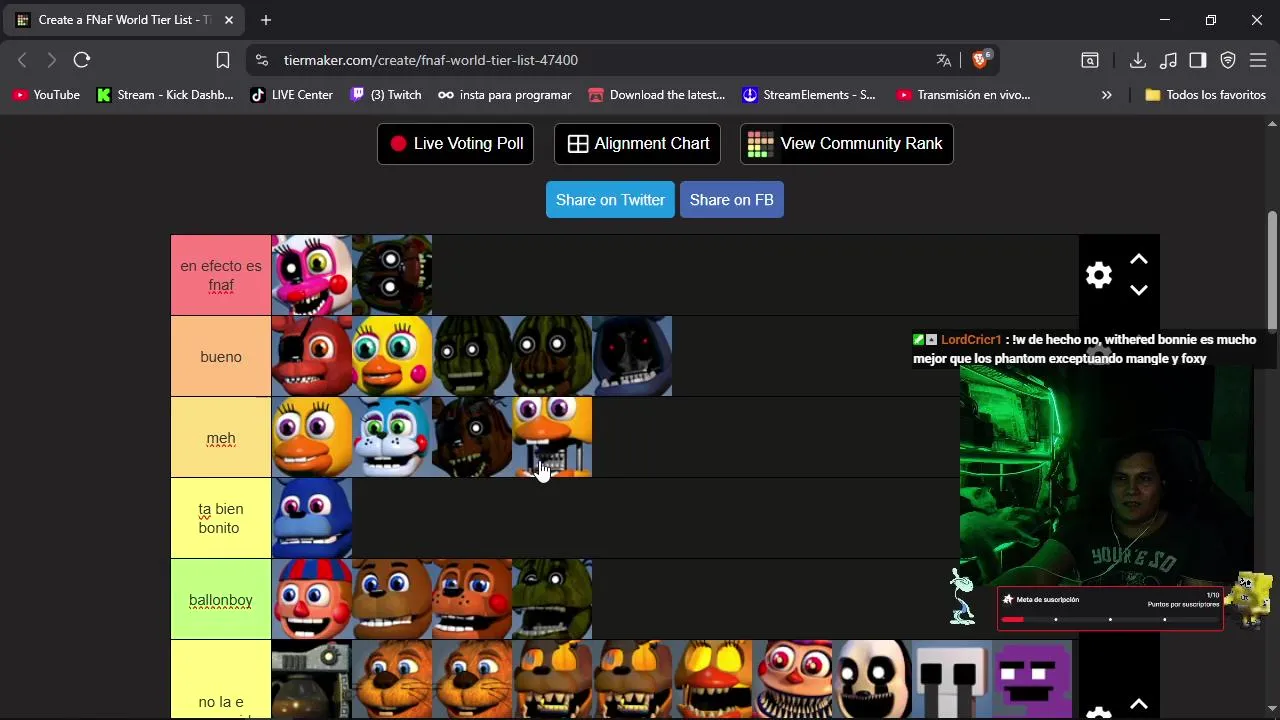Edit the 'ta bien bonito' tier label
The height and width of the screenshot is (720, 1280).
coord(221,518)
